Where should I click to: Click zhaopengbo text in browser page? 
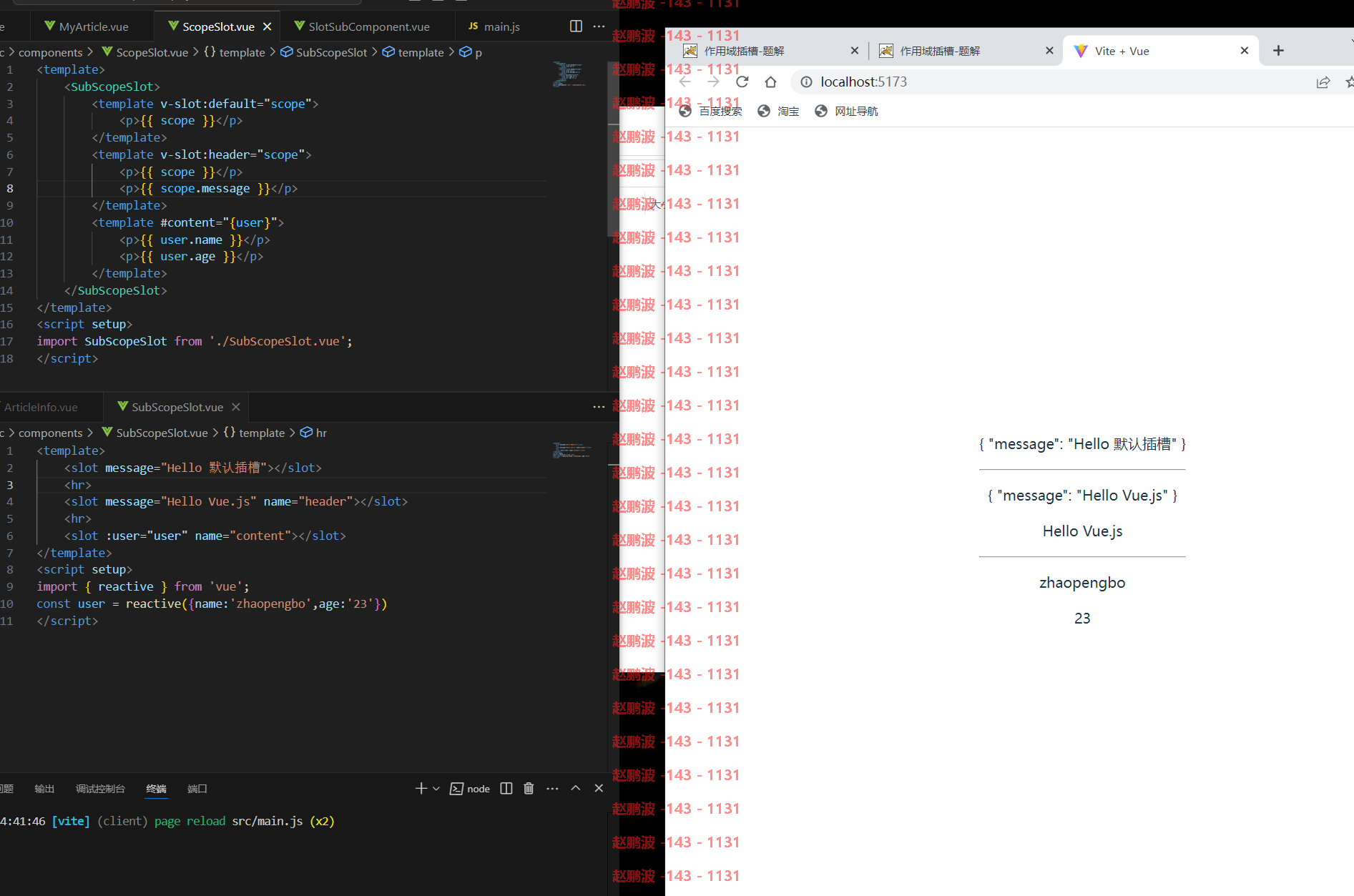(1082, 583)
